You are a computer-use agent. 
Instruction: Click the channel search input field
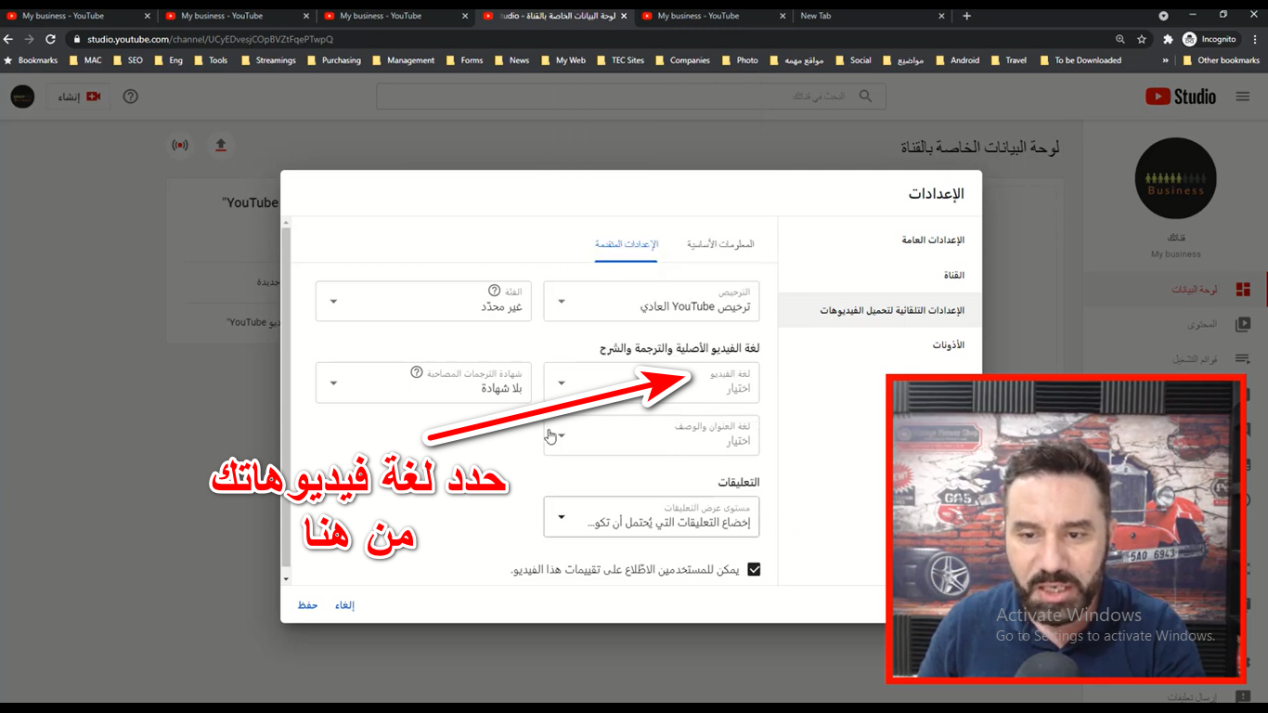tap(620, 97)
